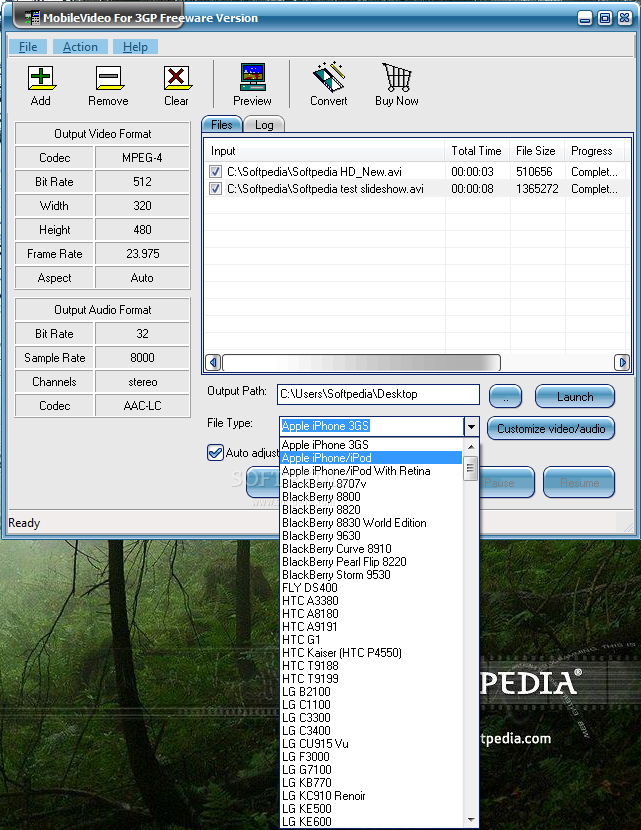Select FLY DS400 from list
Screen dimensions: 641x830
click(371, 588)
